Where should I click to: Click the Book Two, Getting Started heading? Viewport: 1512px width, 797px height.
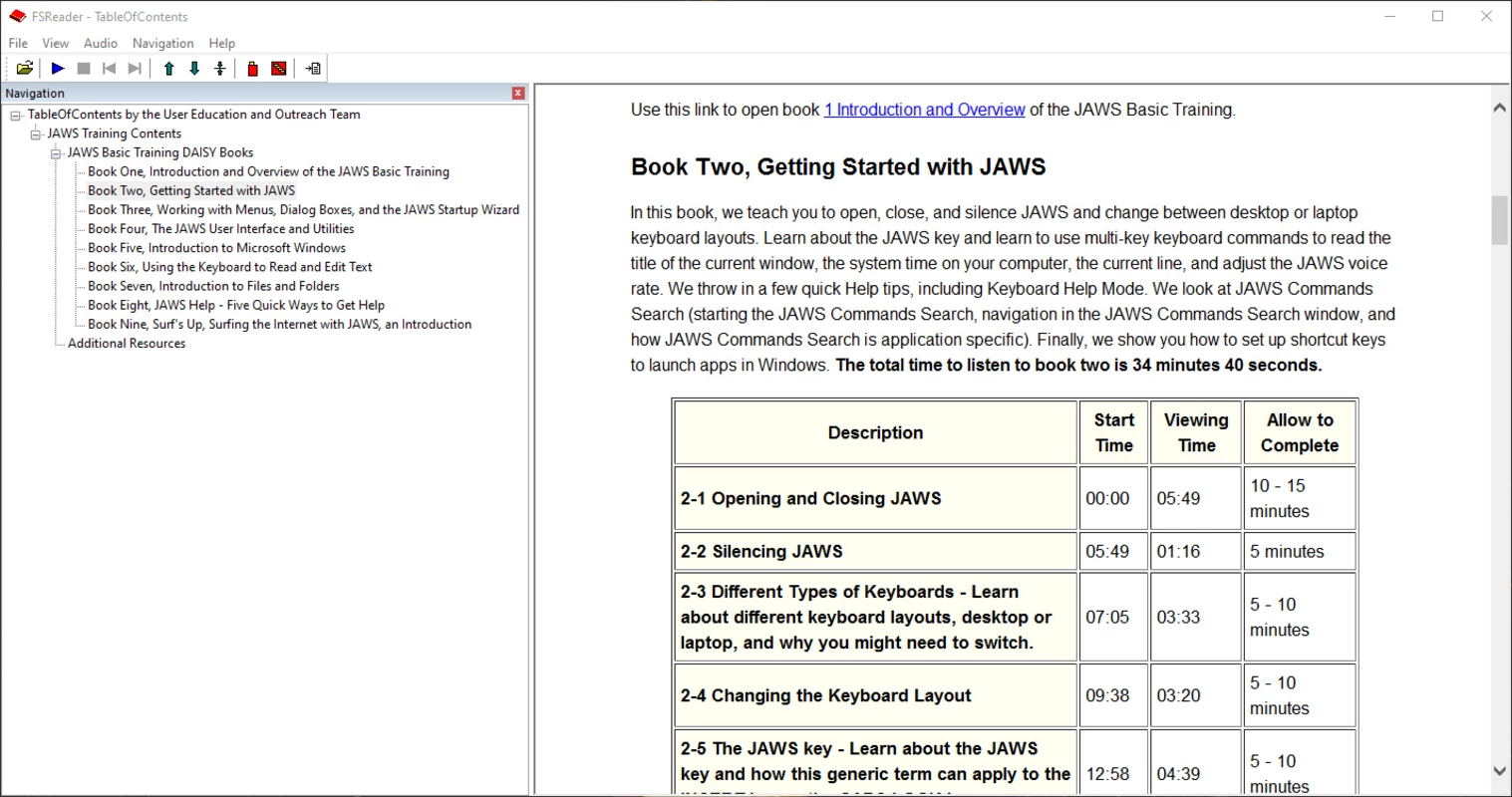coord(838,166)
